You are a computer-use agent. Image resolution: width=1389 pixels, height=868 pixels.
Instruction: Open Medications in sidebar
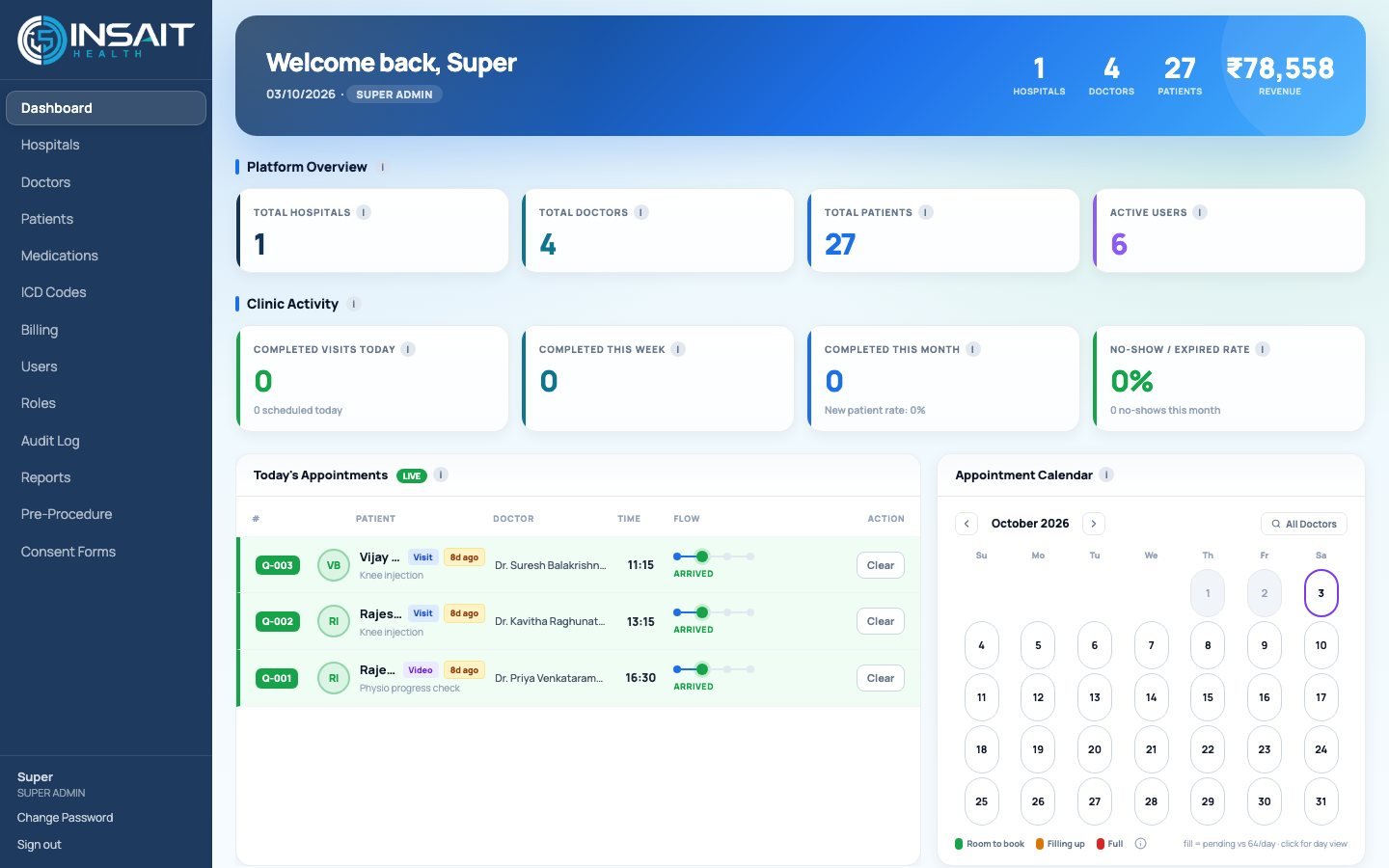[x=106, y=256]
